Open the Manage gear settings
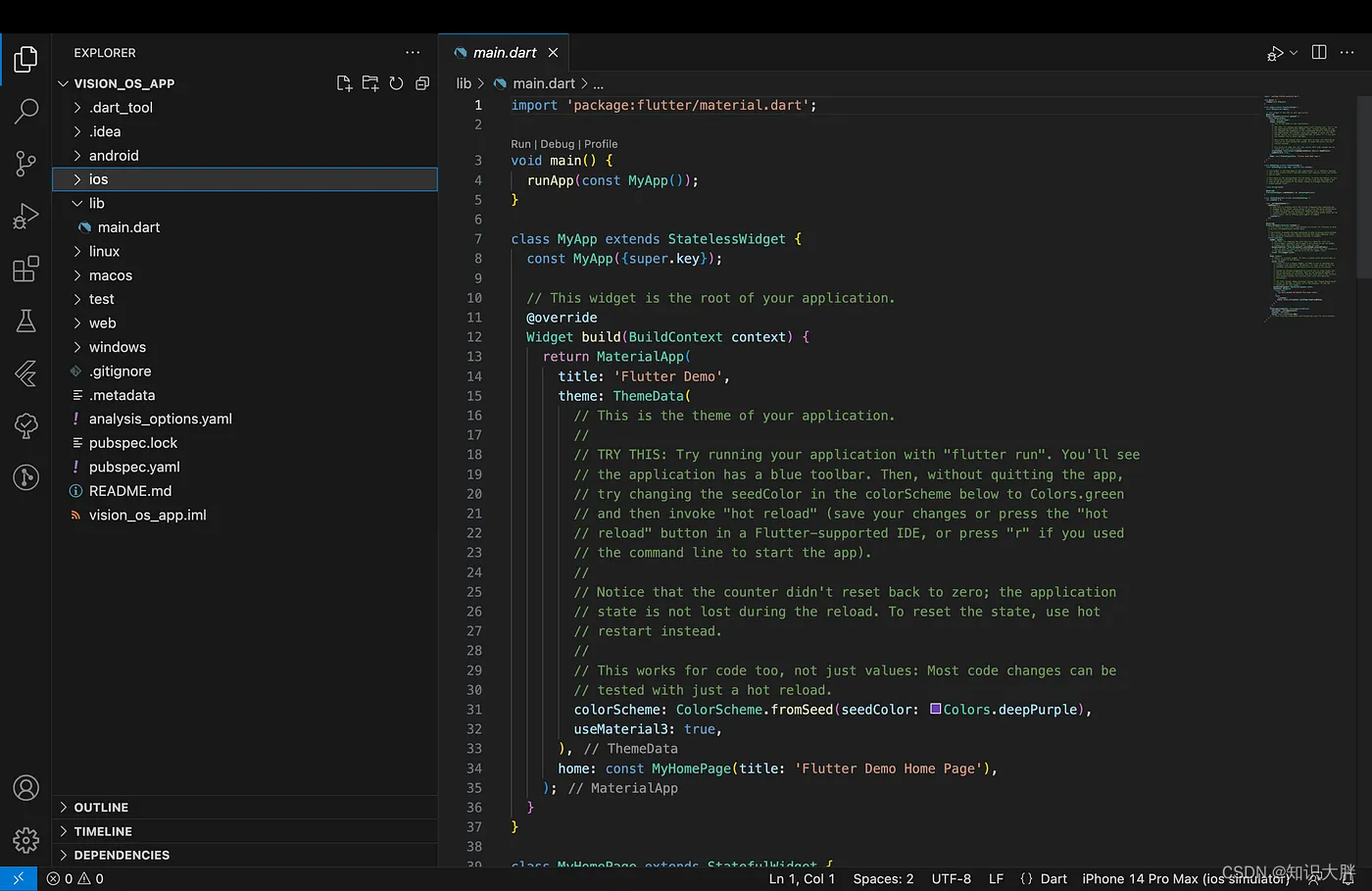Viewport: 1372px width, 891px height. pyautogui.click(x=25, y=840)
